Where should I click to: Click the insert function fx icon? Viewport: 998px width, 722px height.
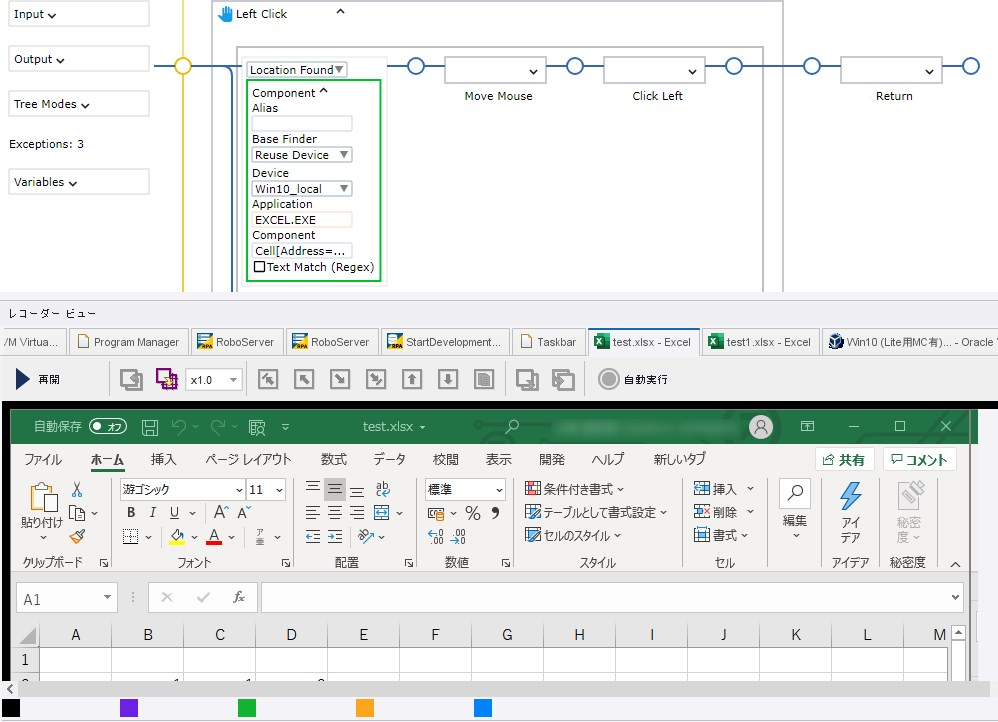click(x=239, y=597)
